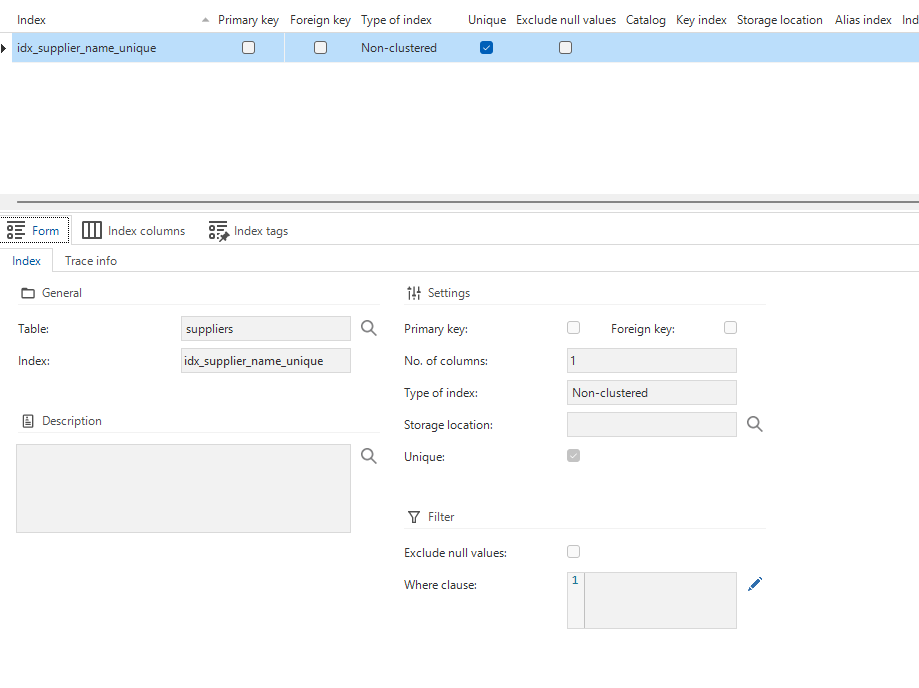Sort by Unique column header
The height and width of the screenshot is (688, 919).
tap(487, 20)
